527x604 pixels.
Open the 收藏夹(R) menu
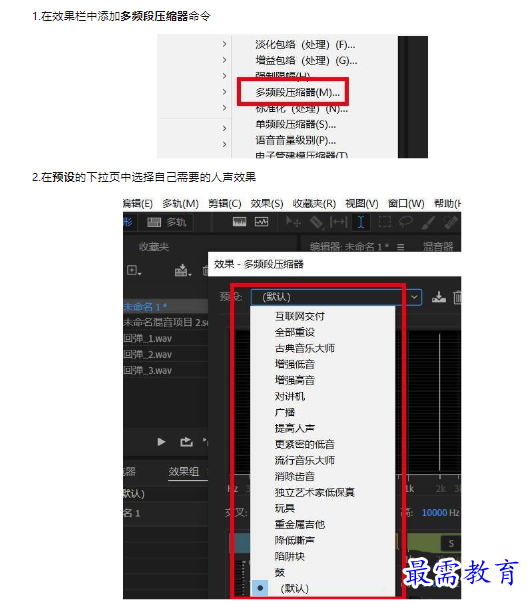(x=314, y=203)
